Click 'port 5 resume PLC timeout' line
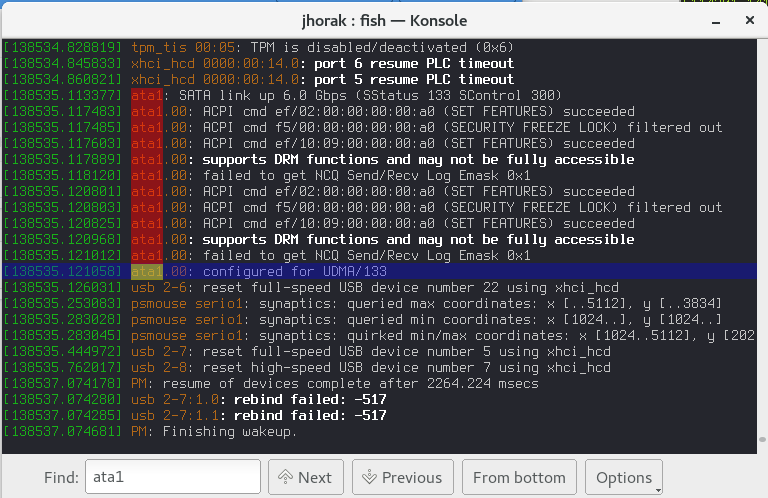 point(259,79)
